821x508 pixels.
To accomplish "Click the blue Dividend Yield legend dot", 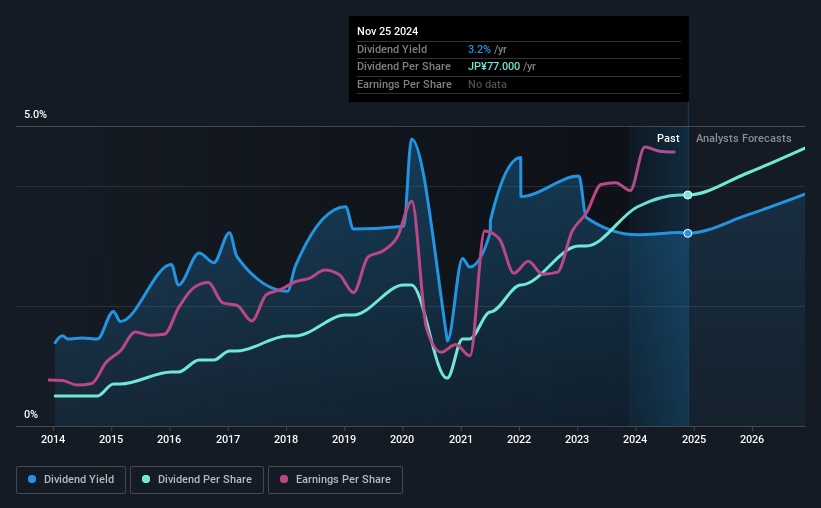I will pos(32,479).
